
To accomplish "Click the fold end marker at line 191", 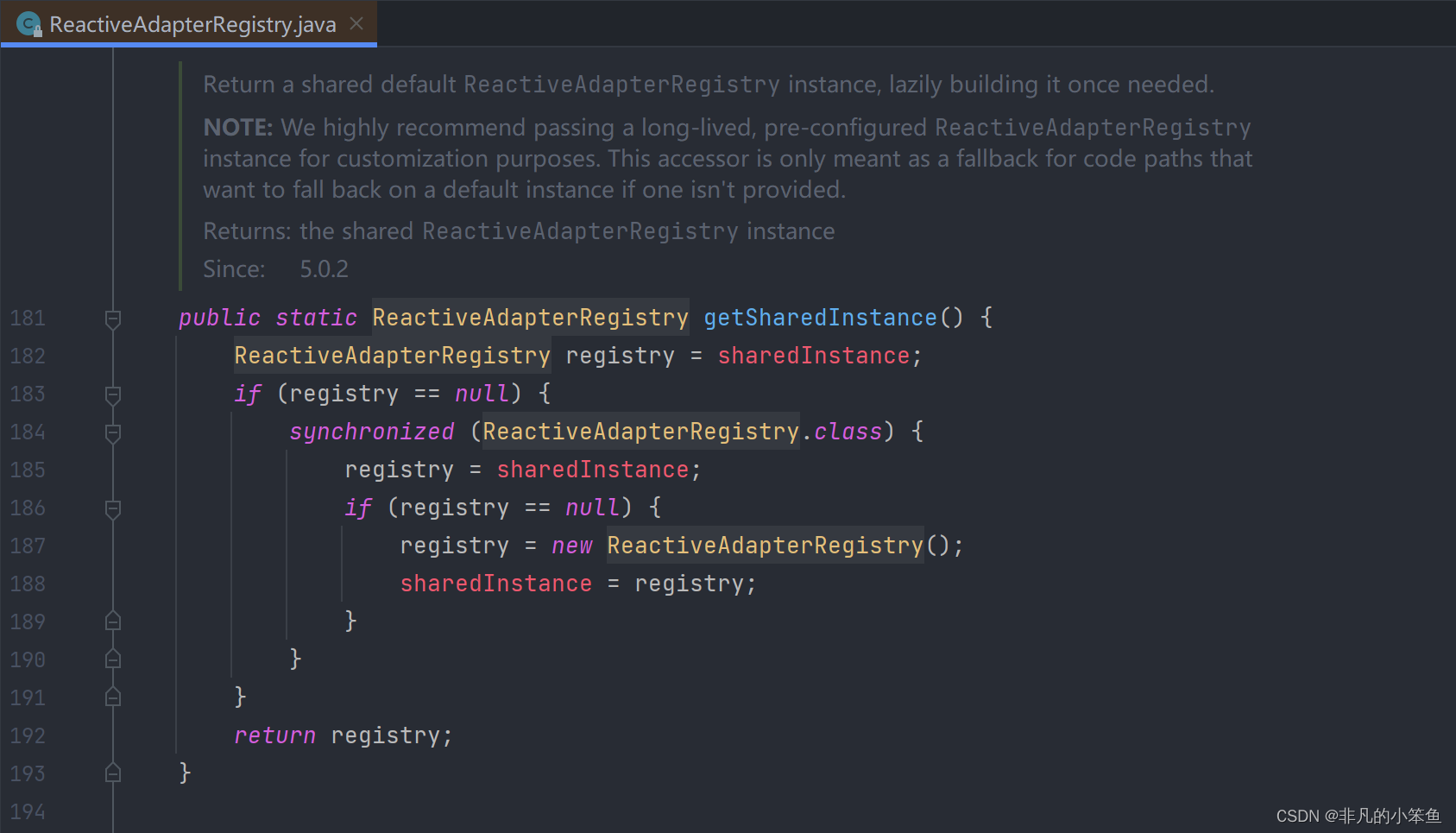I will [x=112, y=697].
